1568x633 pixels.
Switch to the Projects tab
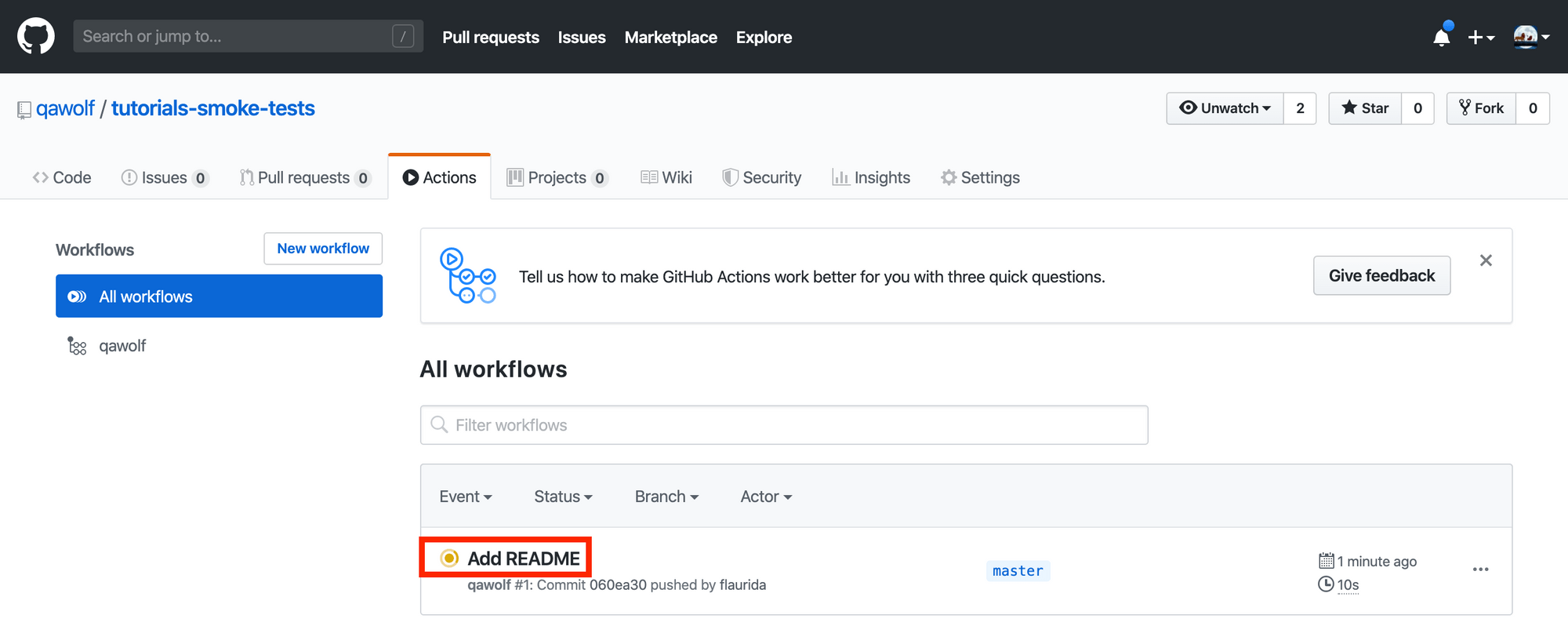(557, 177)
